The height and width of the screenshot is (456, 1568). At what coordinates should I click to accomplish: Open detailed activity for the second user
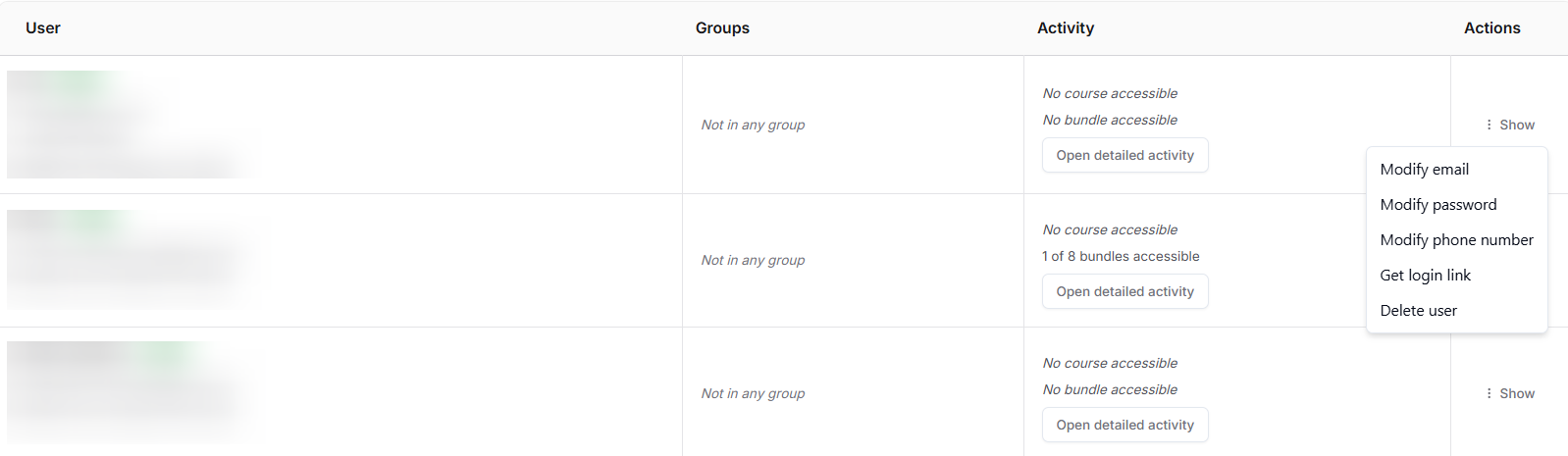pyautogui.click(x=1124, y=291)
